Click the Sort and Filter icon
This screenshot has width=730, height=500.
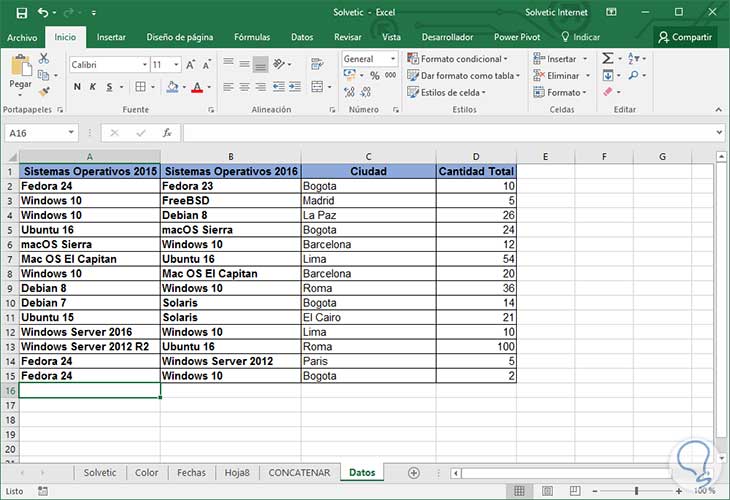634,58
